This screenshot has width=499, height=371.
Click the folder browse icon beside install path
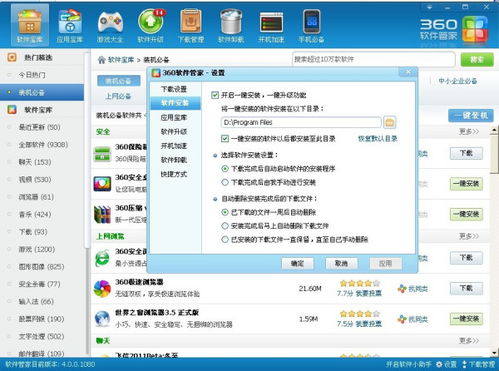tap(390, 122)
